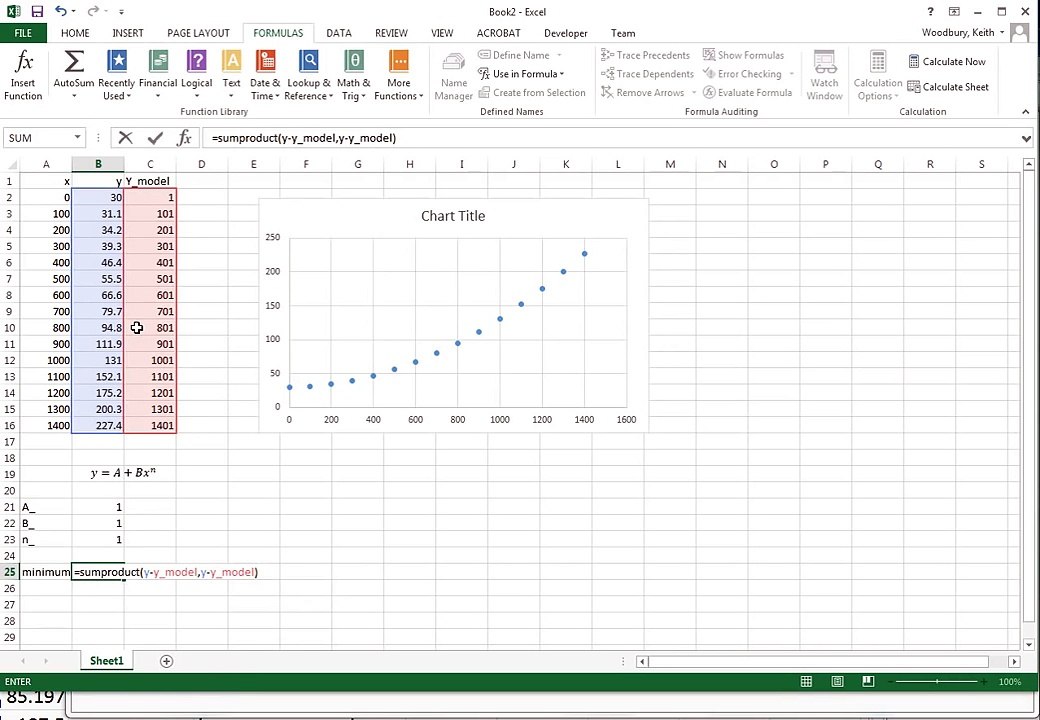
Task: Click in the formula bar text
Action: pyautogui.click(x=304, y=138)
